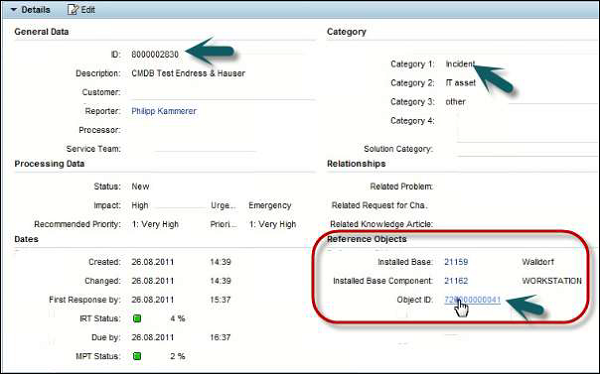Click the Solution Category field
This screenshot has height=374, width=600.
pyautogui.click(x=527, y=149)
